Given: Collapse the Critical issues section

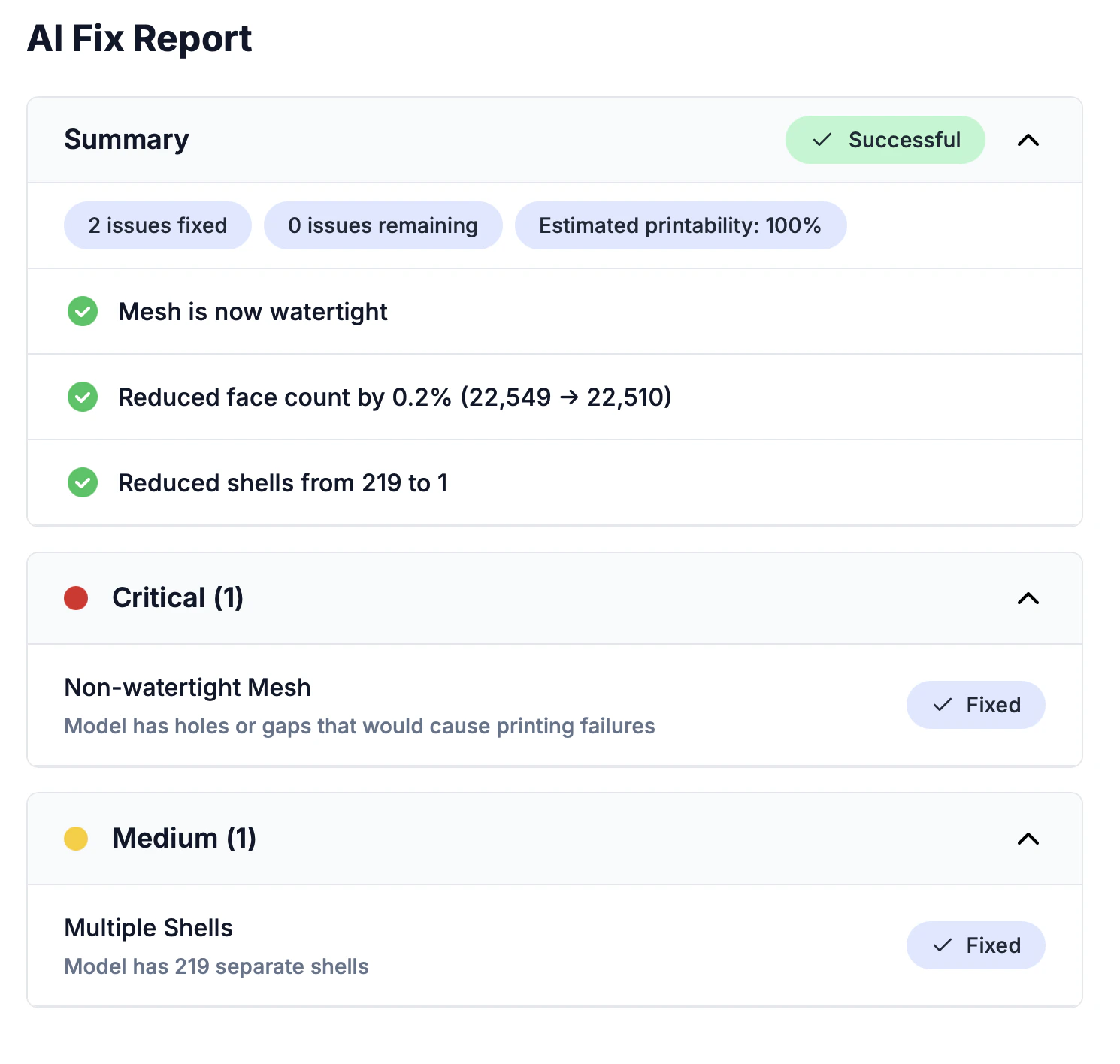Looking at the screenshot, I should coord(1028,599).
